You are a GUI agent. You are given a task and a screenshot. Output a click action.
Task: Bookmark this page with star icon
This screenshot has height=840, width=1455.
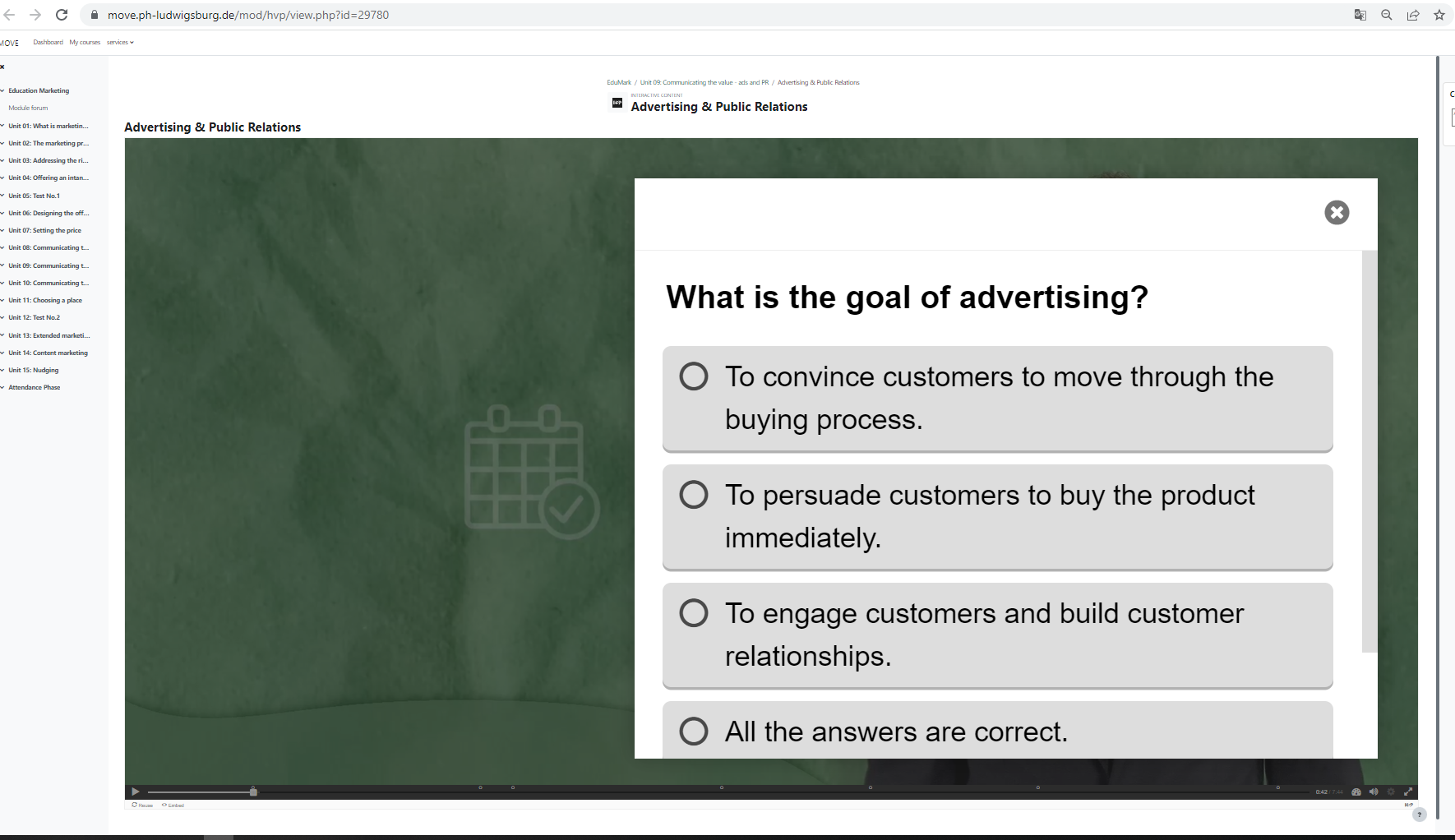[x=1439, y=15]
